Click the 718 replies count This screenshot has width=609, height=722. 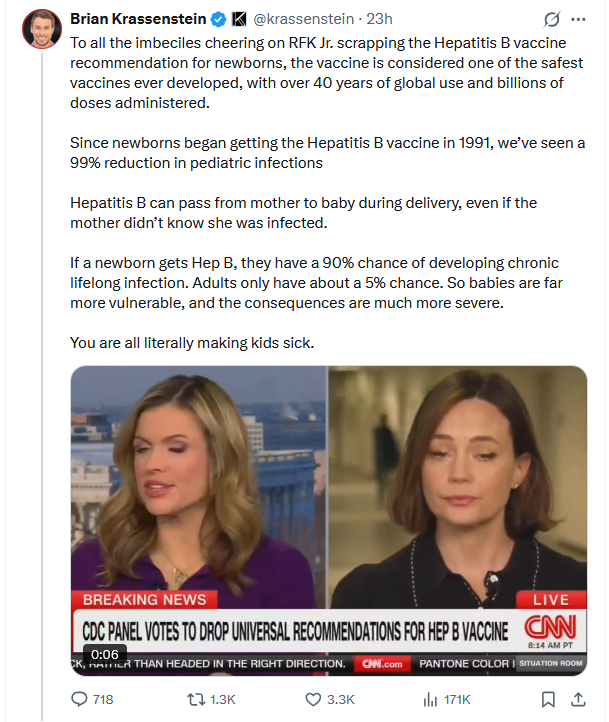pyautogui.click(x=103, y=699)
